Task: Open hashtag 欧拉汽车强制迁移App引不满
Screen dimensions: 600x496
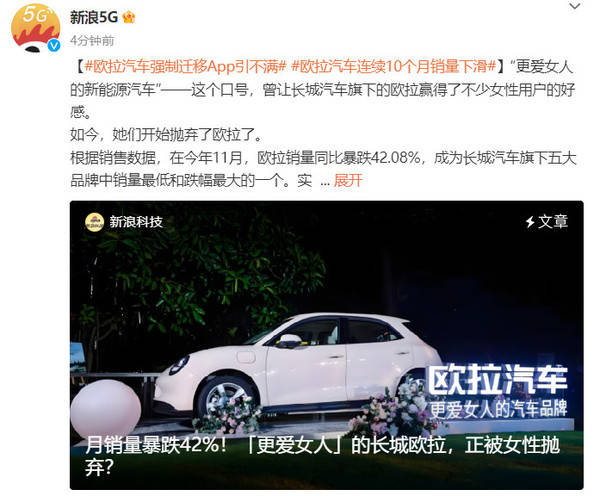Action: (186, 67)
